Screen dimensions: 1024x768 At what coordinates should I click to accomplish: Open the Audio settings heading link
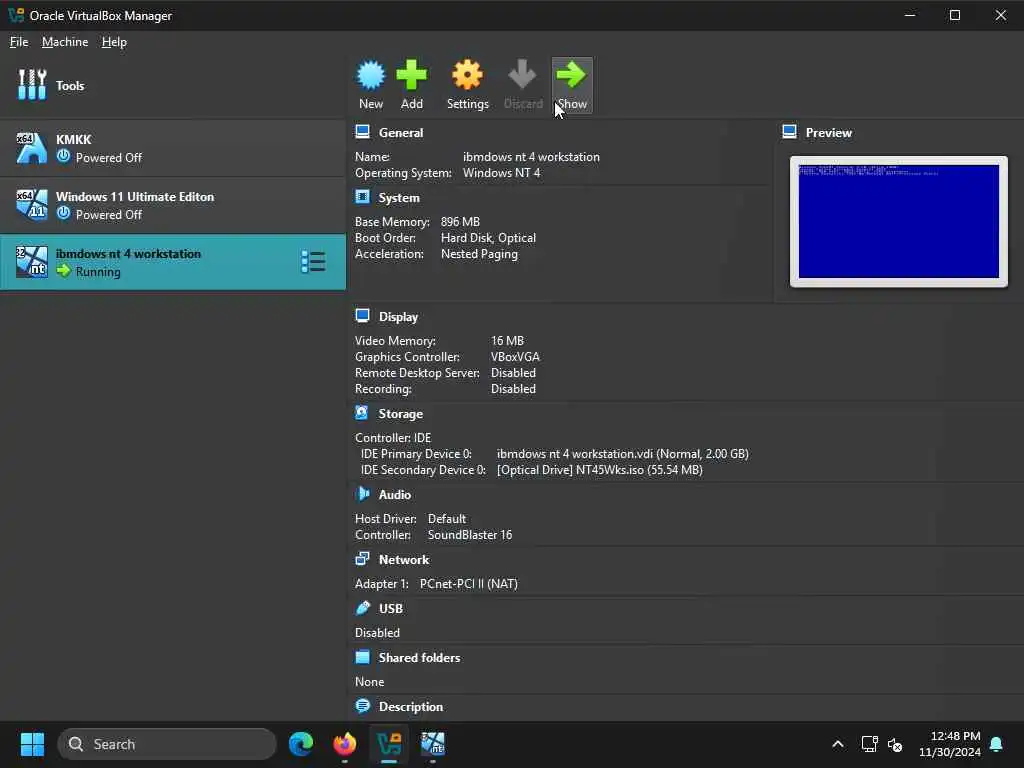[x=394, y=494]
